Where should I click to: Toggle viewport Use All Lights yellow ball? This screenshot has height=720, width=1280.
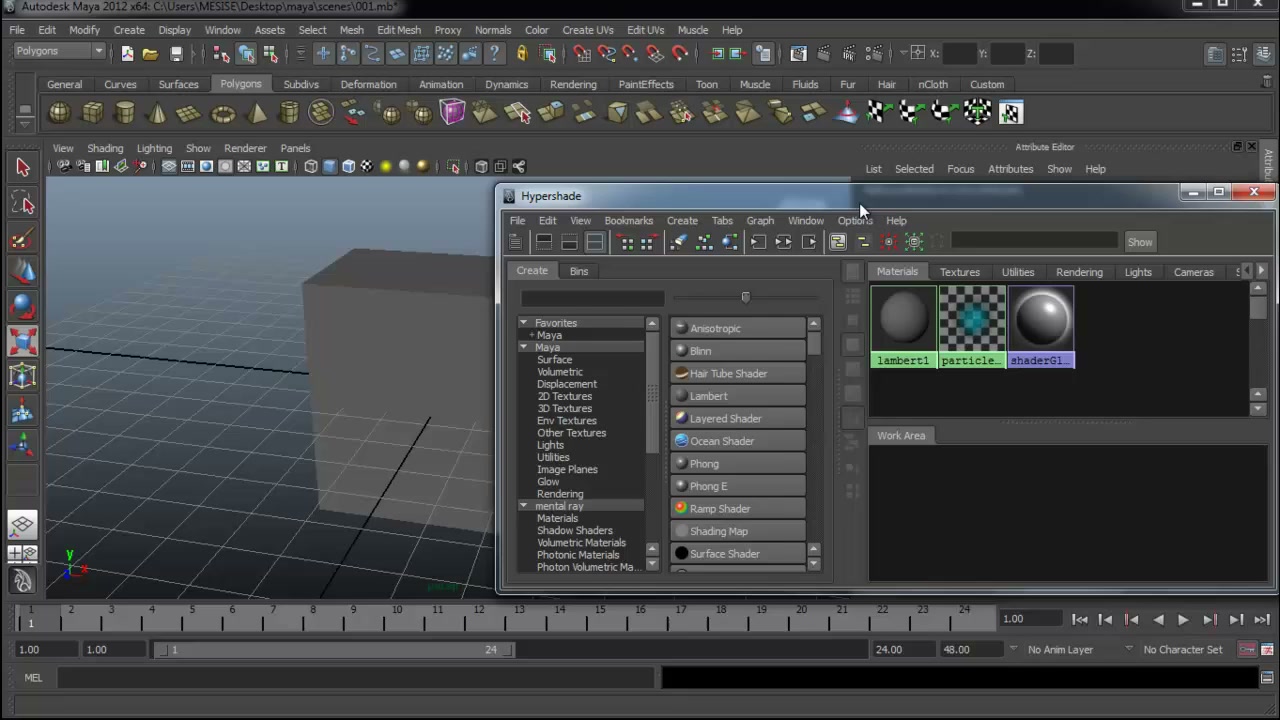386,167
